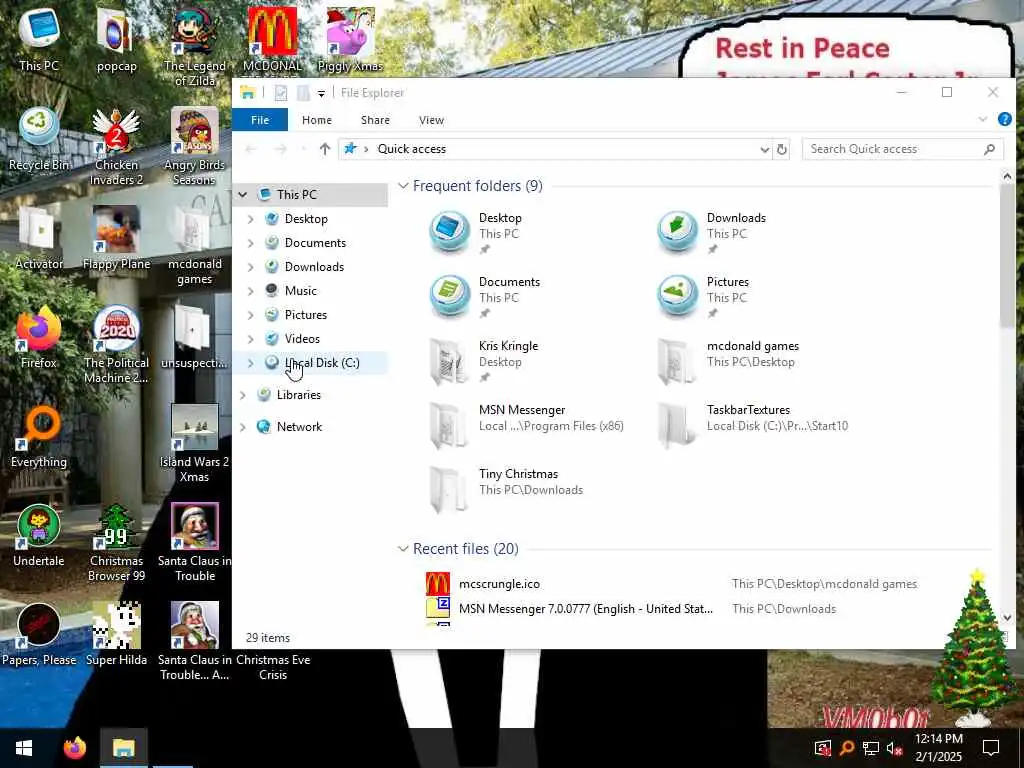Click the scroll down arrow in content pane
1024x768 pixels.
(x=1006, y=616)
